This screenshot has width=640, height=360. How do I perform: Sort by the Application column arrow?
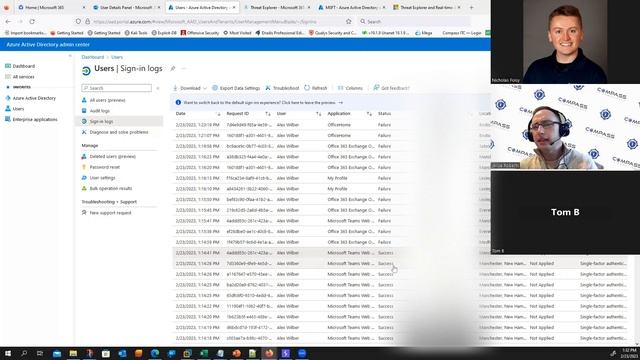coord(369,114)
